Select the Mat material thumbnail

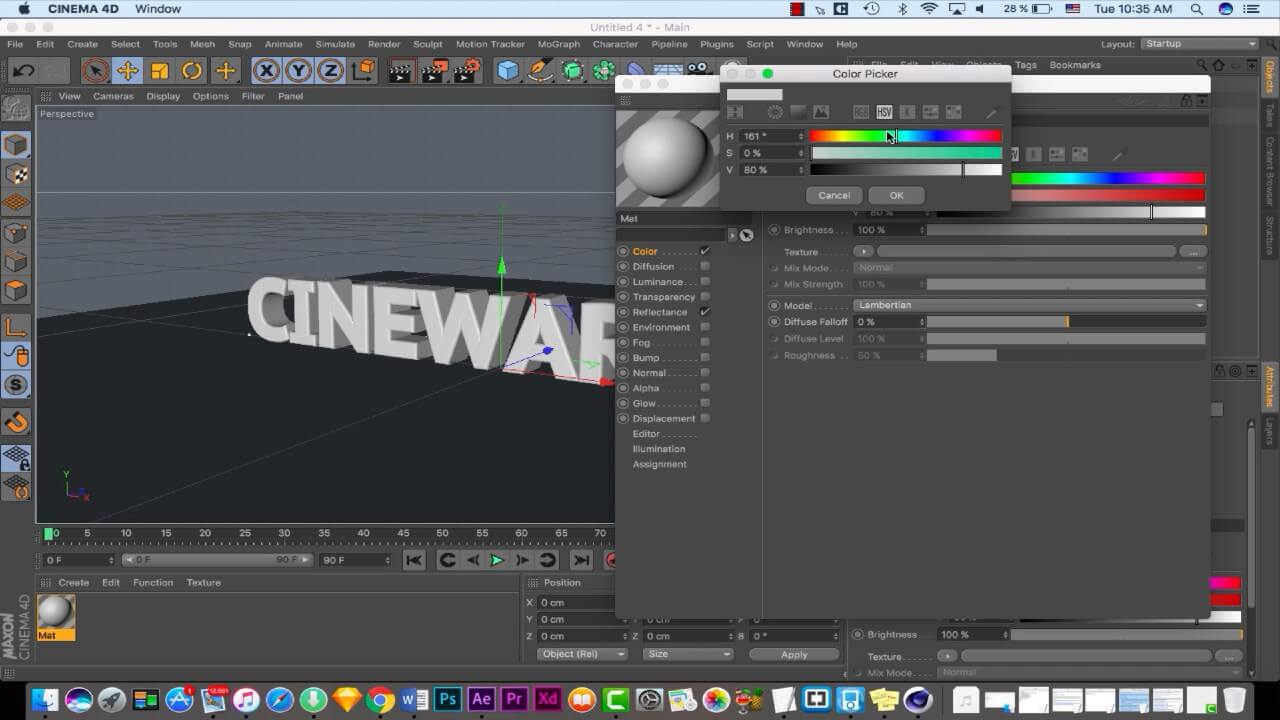tap(55, 612)
